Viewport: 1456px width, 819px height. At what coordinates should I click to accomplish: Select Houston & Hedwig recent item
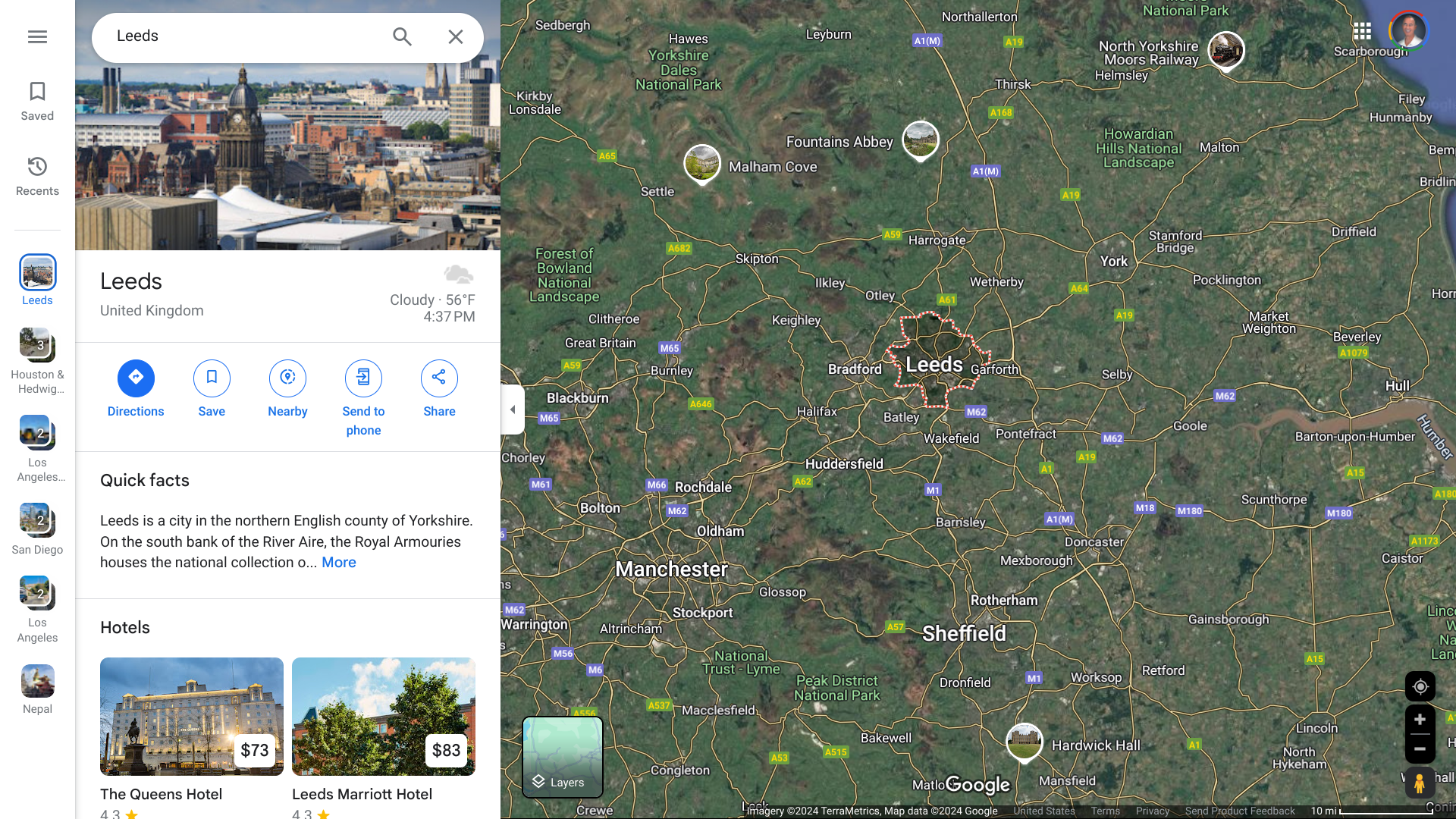coord(37,362)
